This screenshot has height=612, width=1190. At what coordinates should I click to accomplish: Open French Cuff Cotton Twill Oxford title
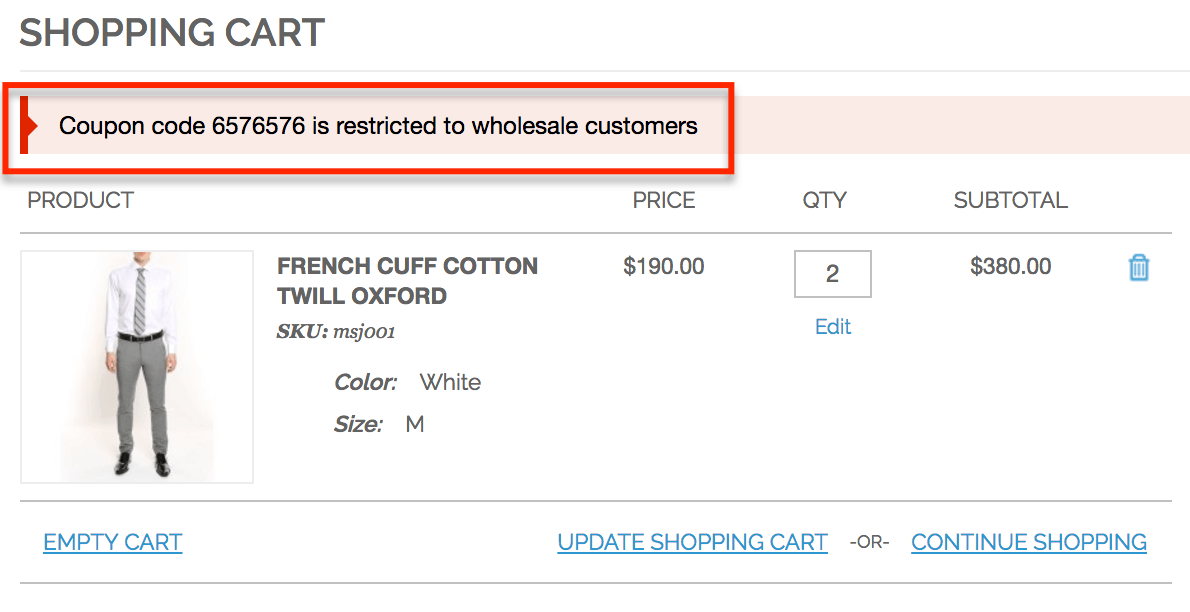tap(407, 281)
